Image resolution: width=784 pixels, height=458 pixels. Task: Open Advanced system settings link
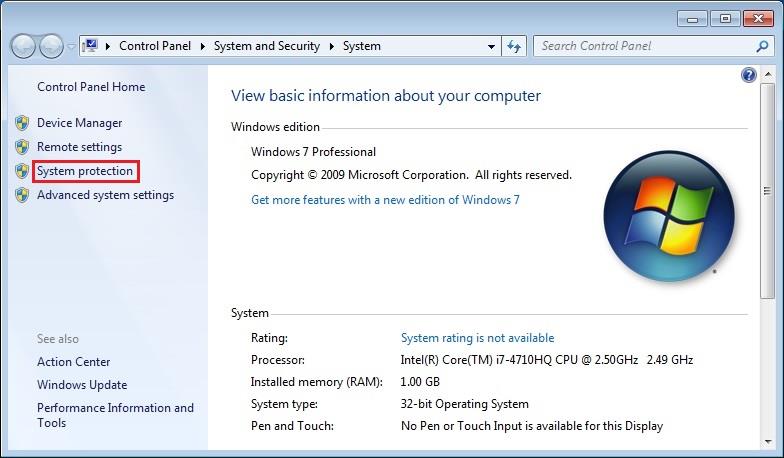pos(106,195)
